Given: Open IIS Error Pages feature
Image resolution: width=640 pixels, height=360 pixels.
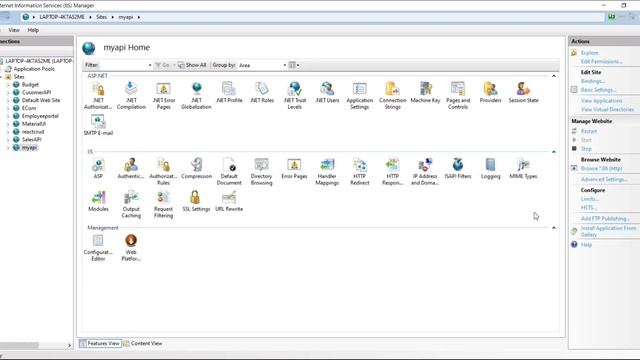Looking at the screenshot, I should click(x=294, y=168).
